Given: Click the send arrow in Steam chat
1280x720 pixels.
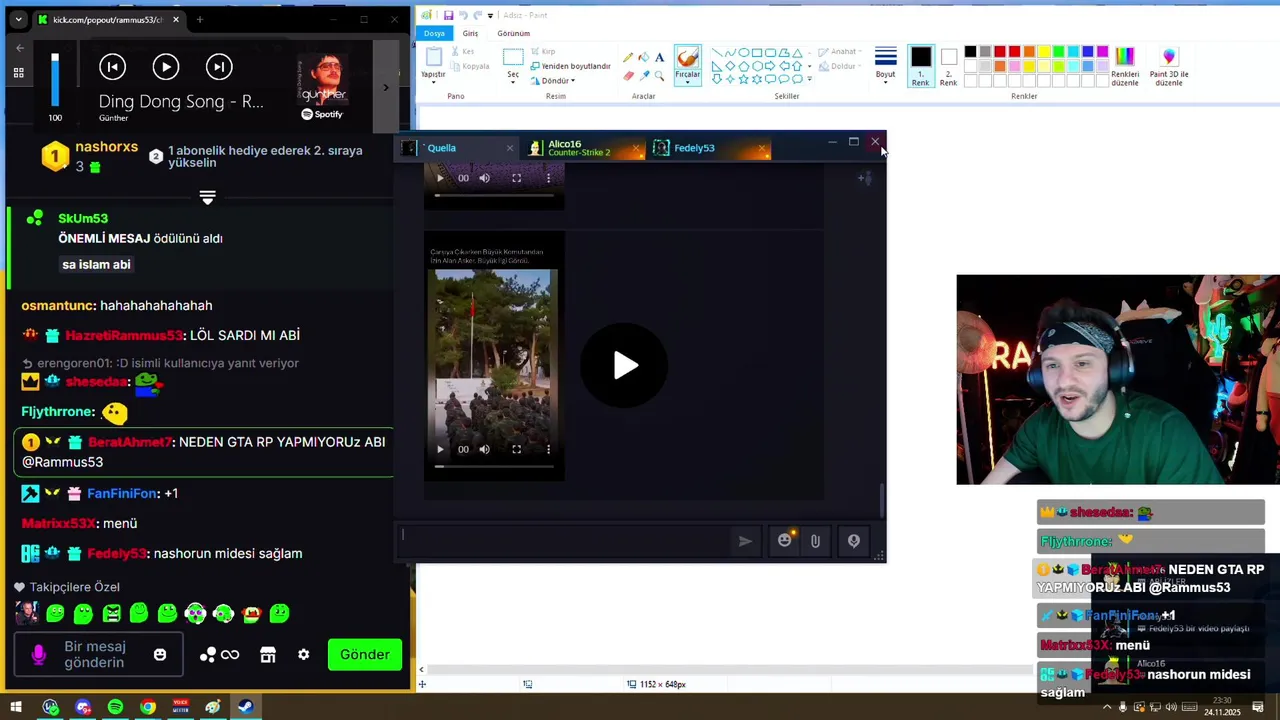Looking at the screenshot, I should 745,541.
